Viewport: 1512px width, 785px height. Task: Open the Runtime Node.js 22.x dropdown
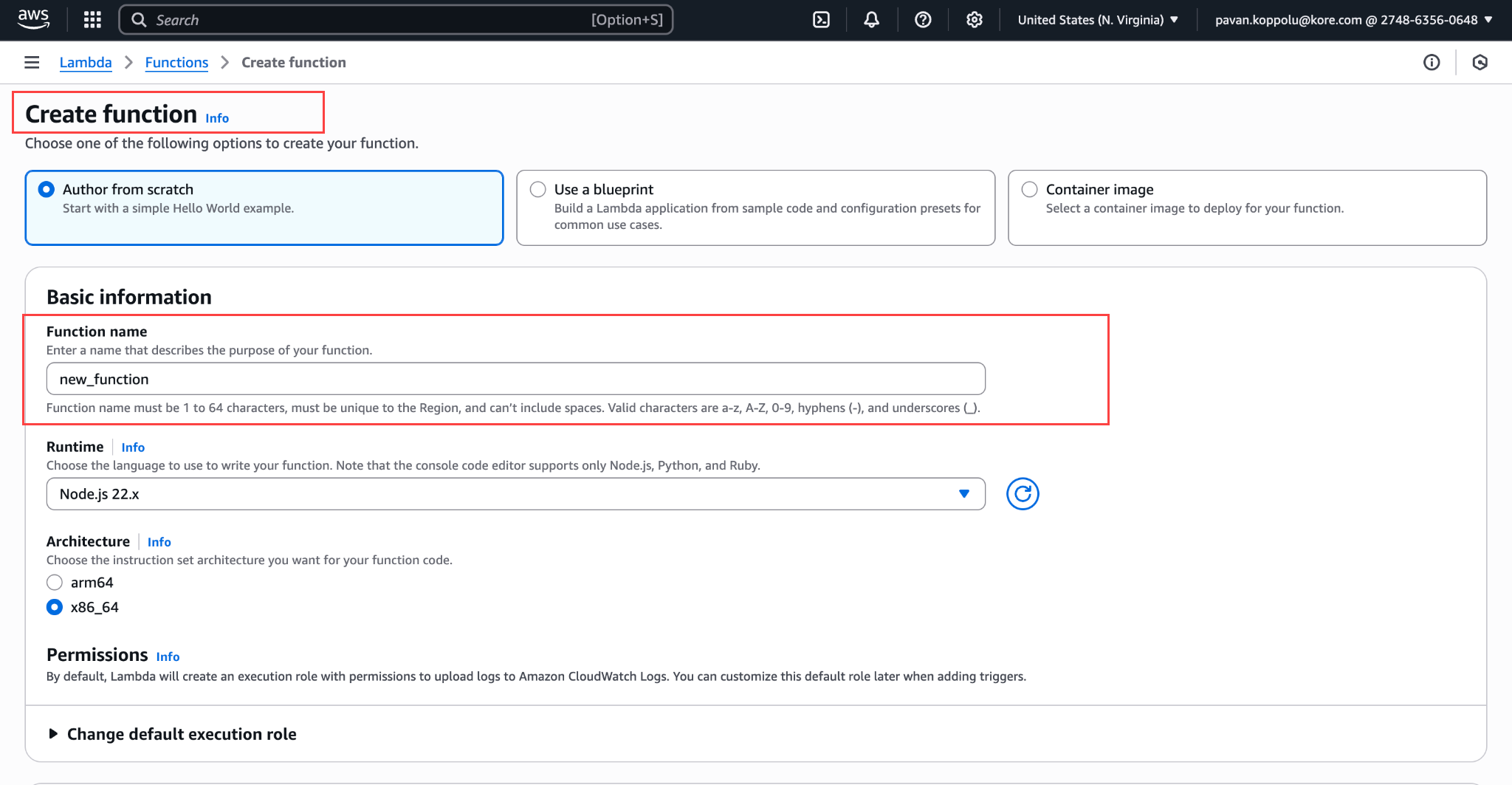point(516,494)
